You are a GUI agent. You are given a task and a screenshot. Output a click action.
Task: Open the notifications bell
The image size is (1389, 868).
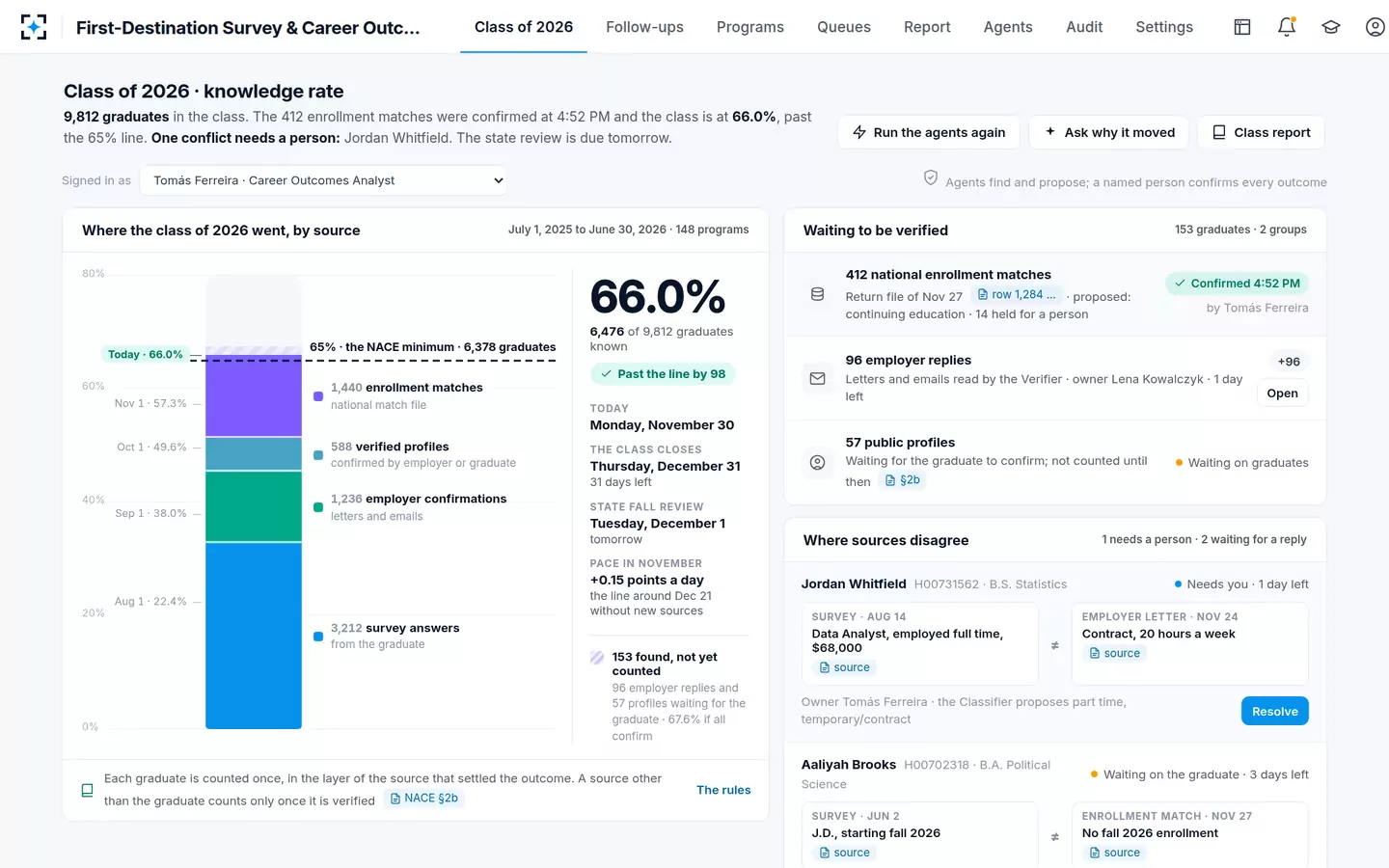(1287, 27)
